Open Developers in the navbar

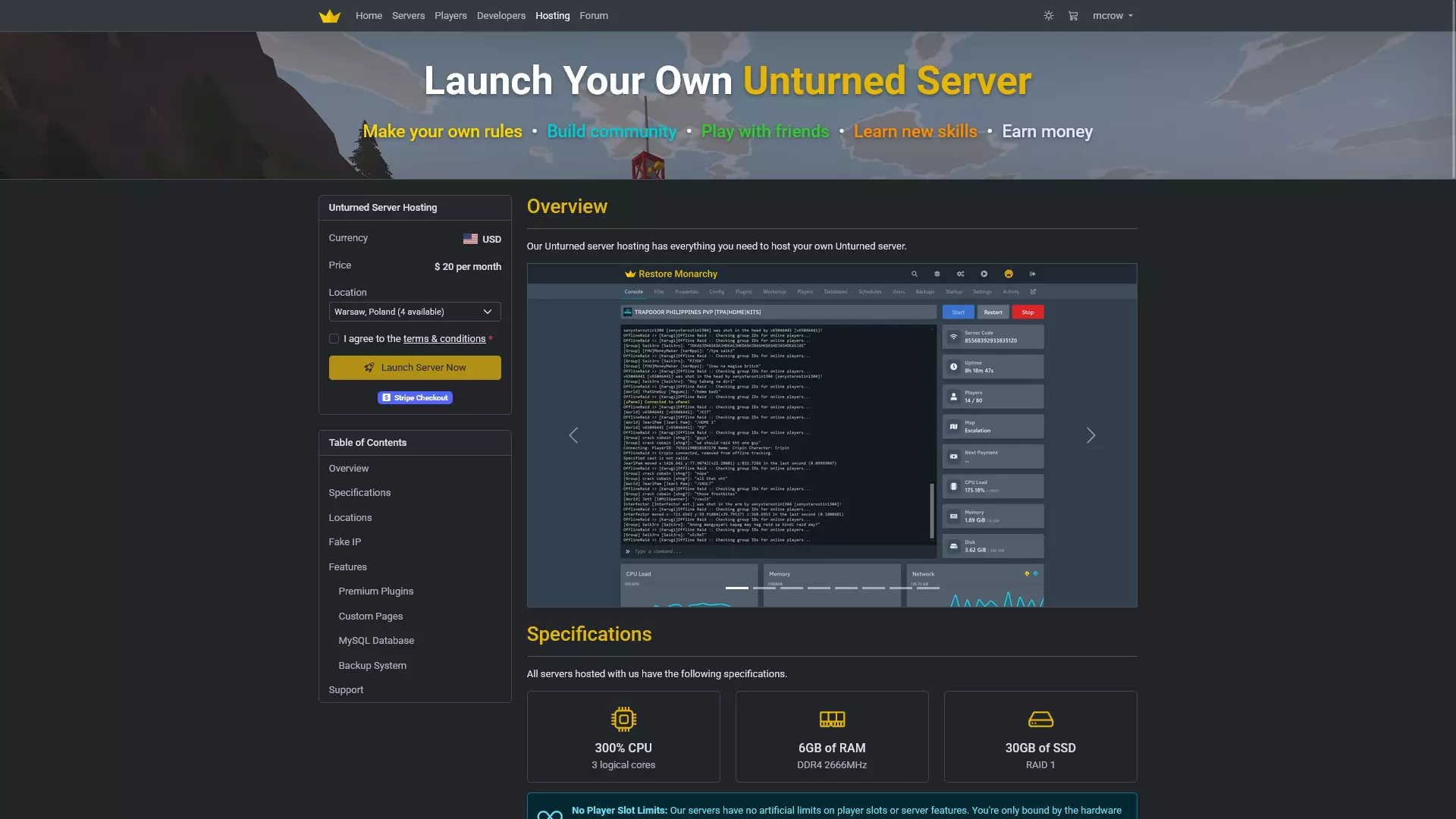[501, 16]
